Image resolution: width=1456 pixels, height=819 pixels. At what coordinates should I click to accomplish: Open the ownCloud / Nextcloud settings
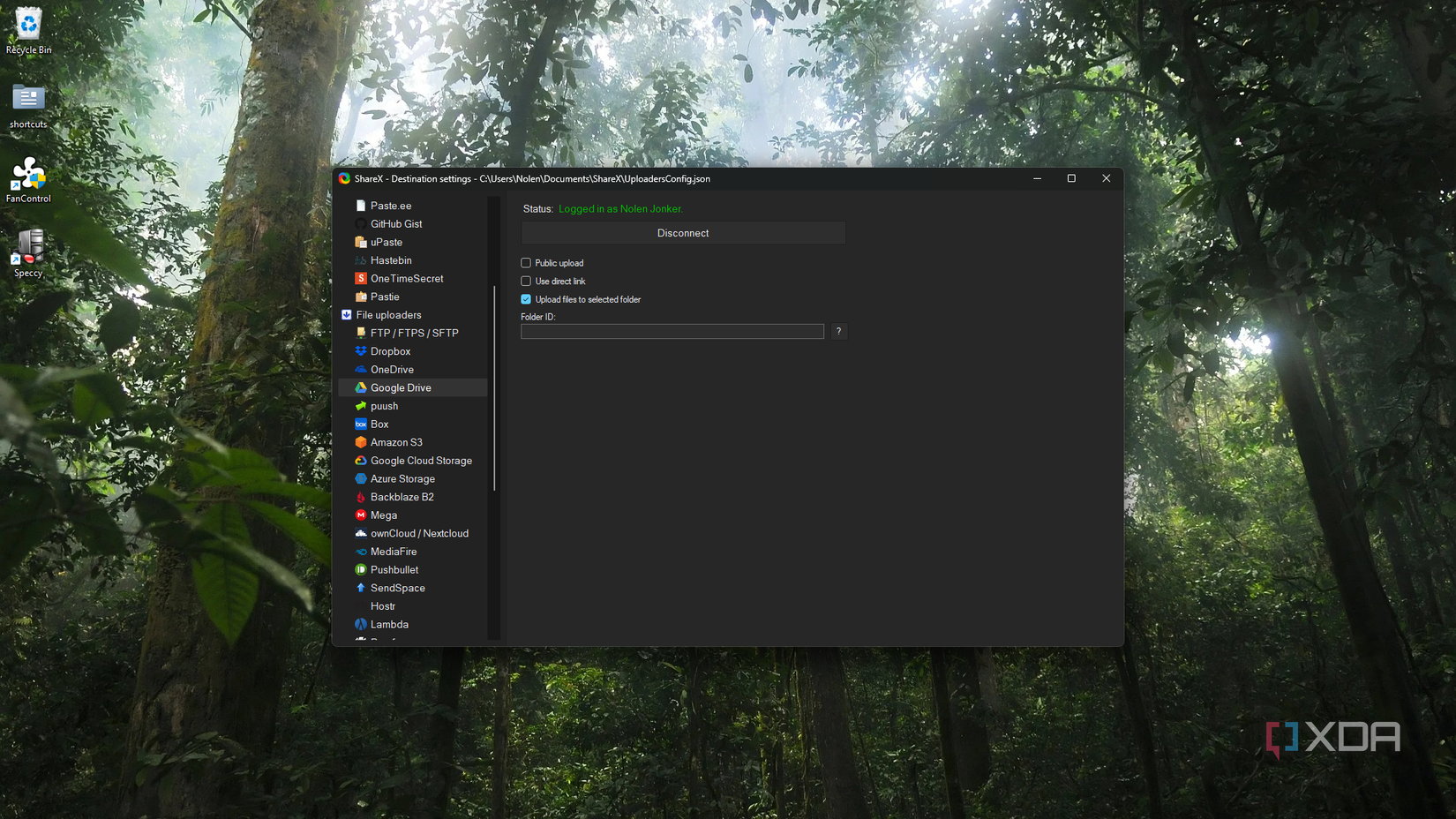coord(420,533)
